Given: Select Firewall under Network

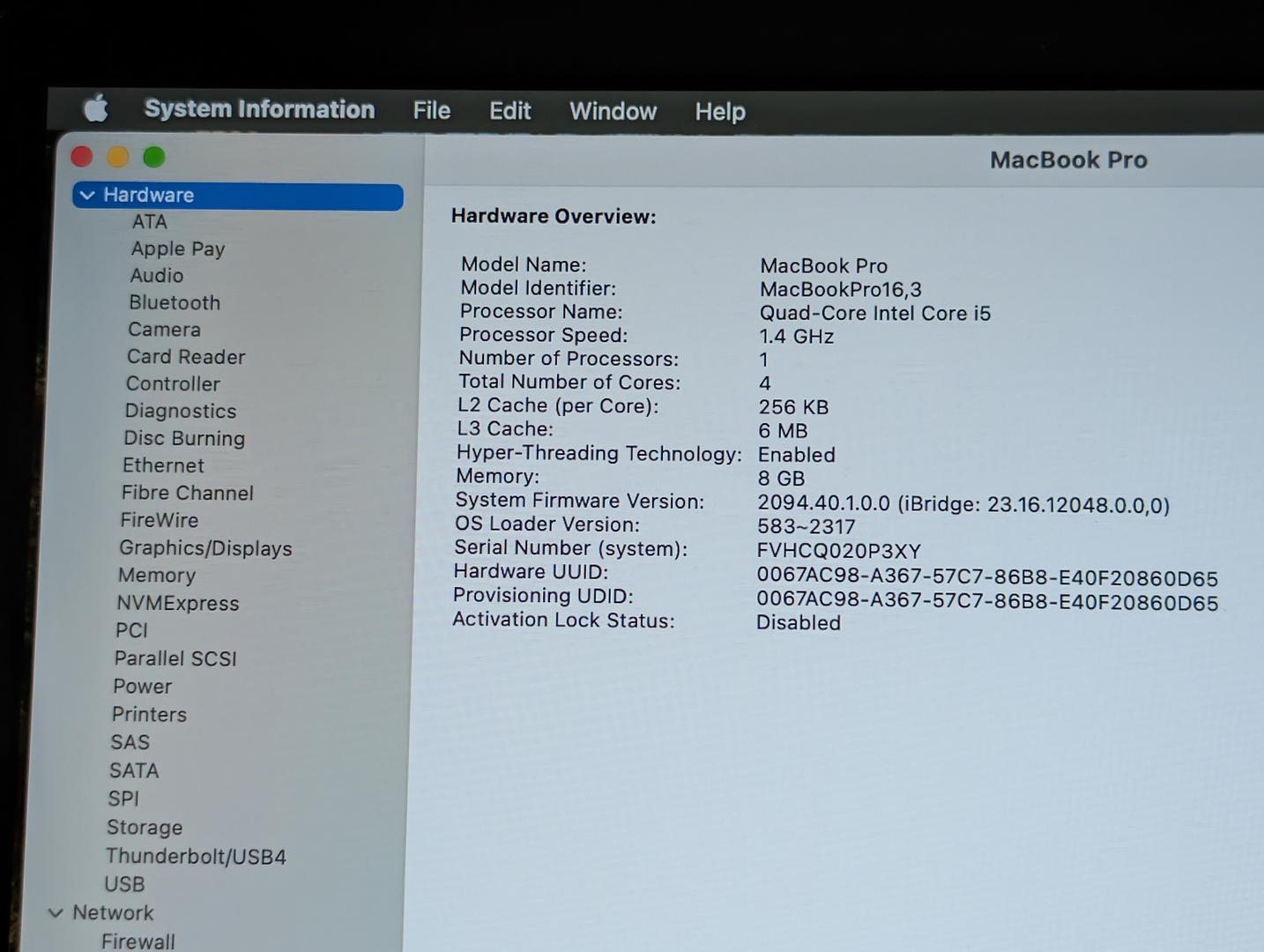Looking at the screenshot, I should 138,941.
